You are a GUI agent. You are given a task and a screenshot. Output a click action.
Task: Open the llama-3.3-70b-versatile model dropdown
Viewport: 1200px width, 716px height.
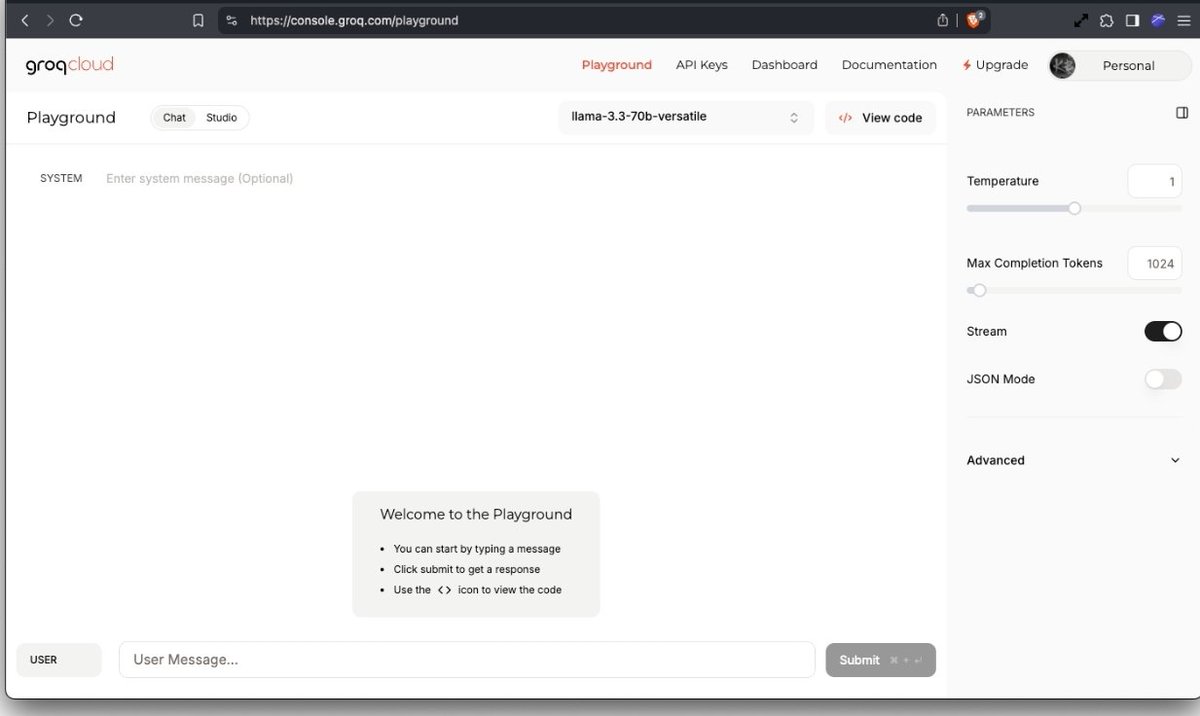click(x=686, y=117)
